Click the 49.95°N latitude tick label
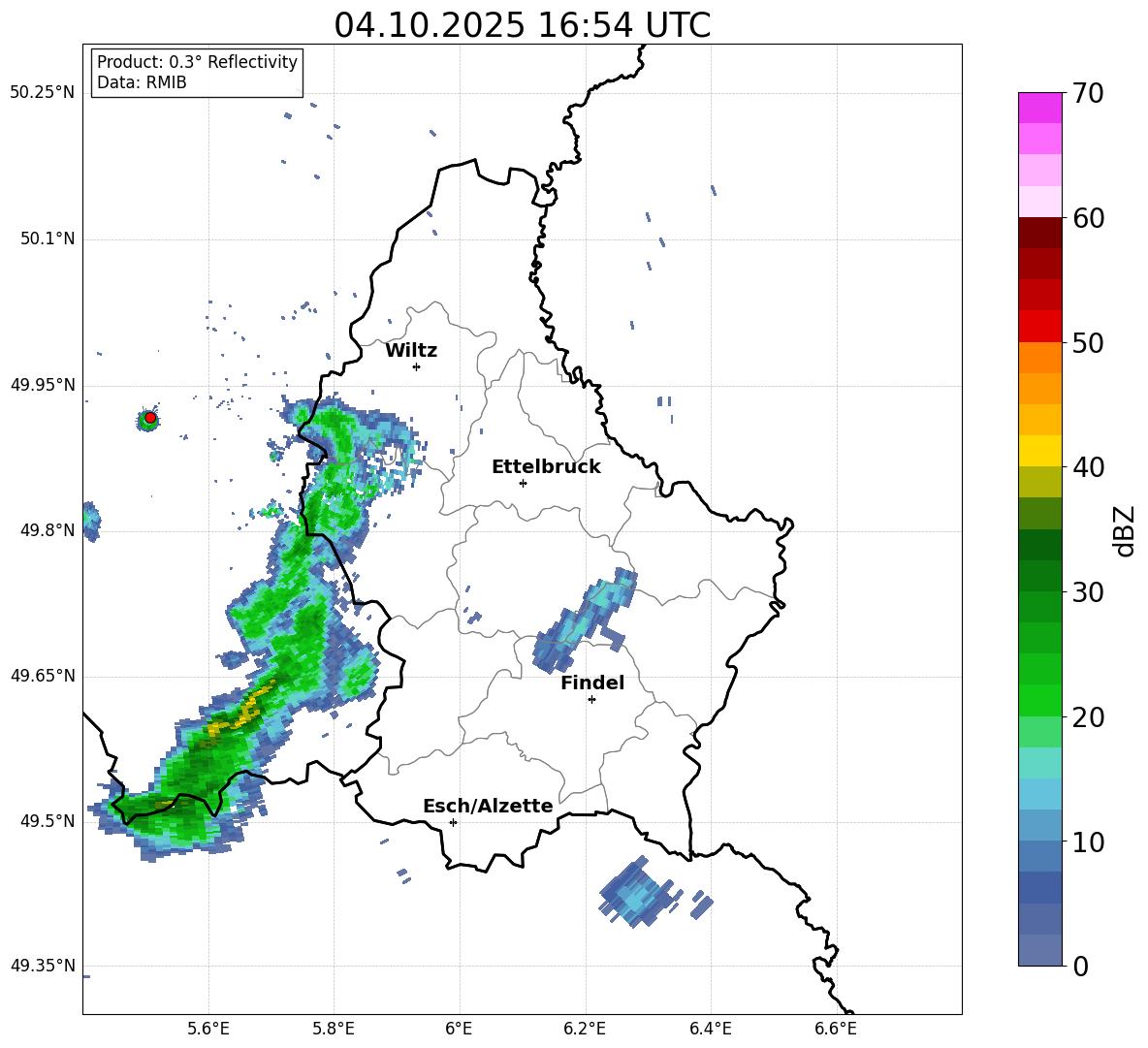Image resolution: width=1148 pixels, height=1048 pixels. click(43, 385)
